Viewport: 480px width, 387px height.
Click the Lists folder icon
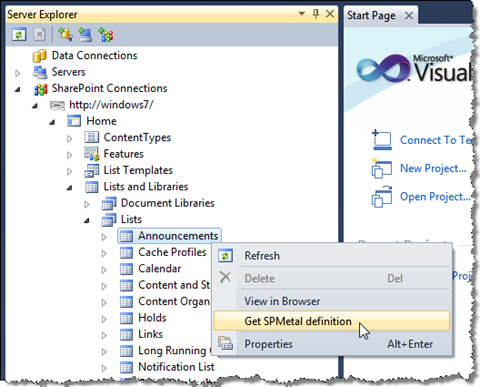pyautogui.click(x=109, y=220)
